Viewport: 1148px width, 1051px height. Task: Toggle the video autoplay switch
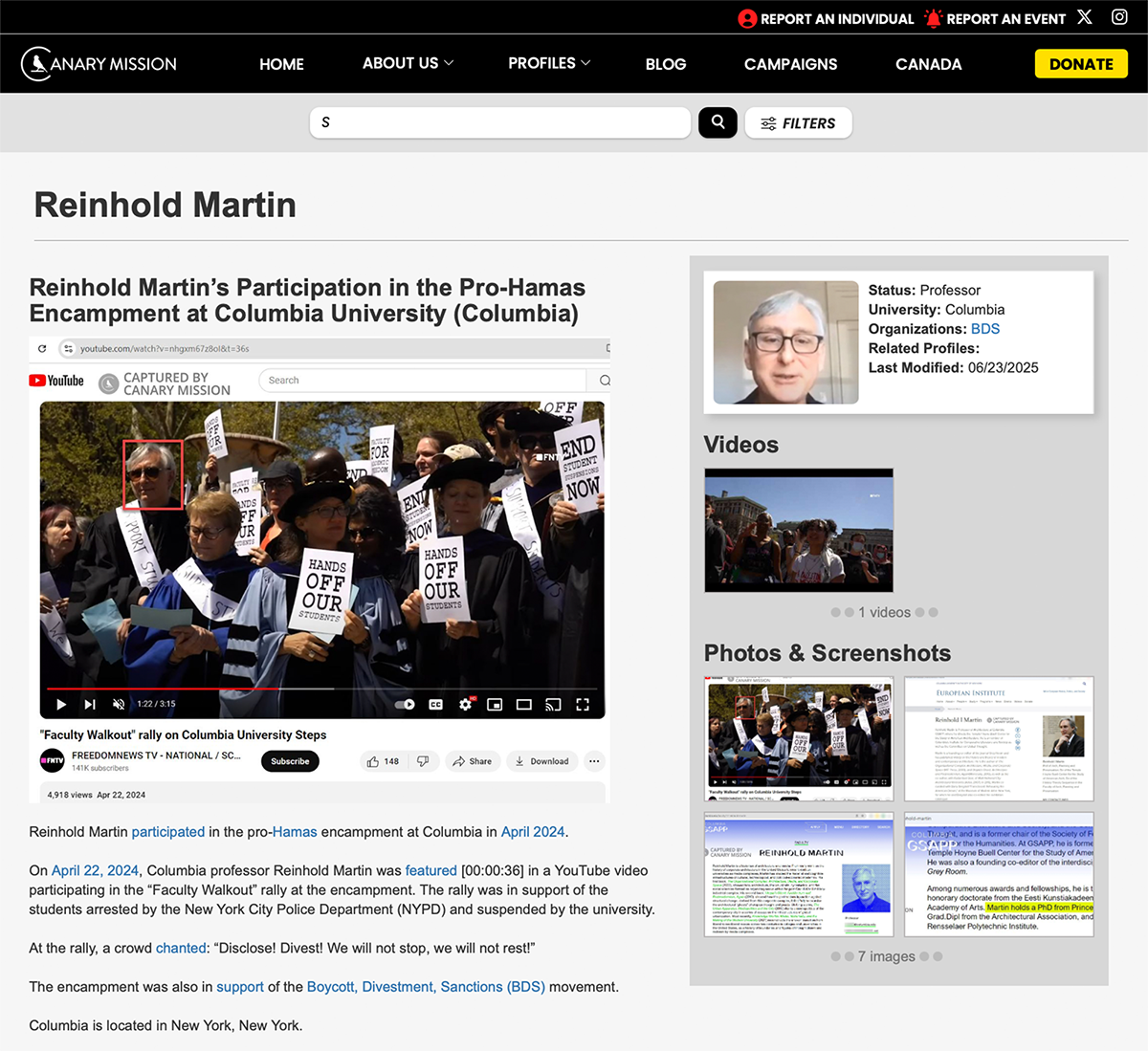(x=405, y=705)
